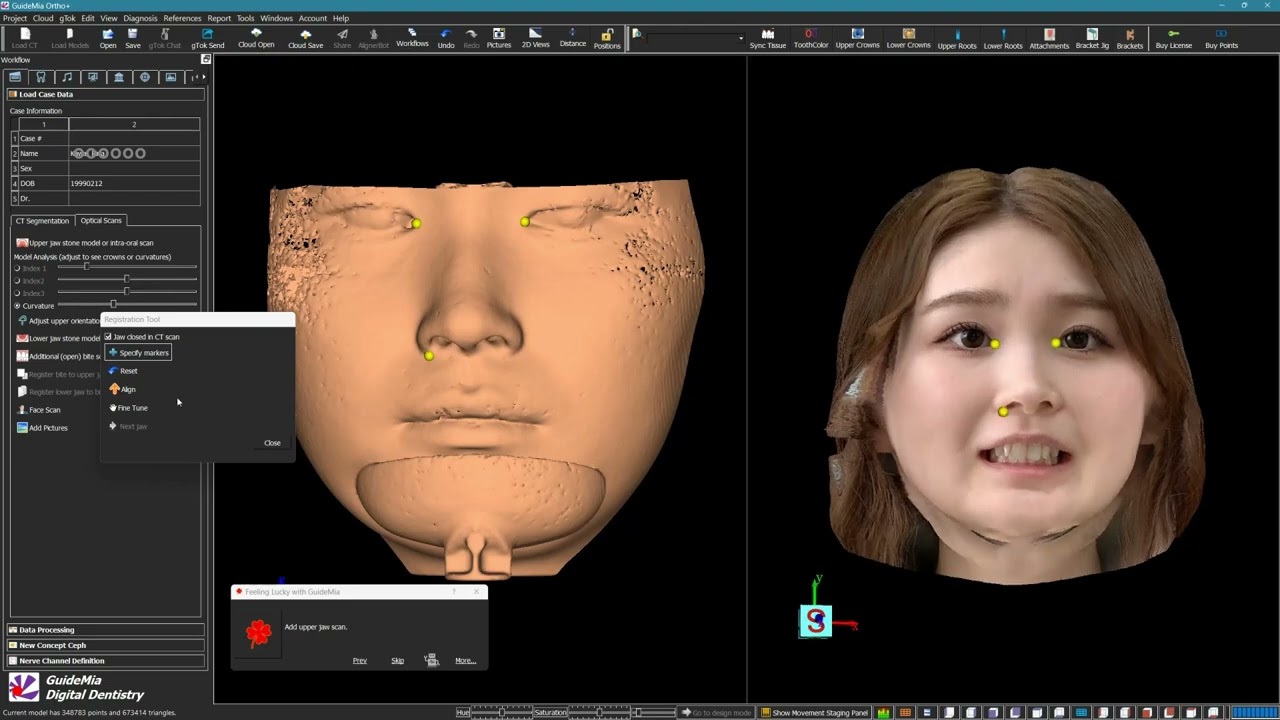This screenshot has height=720, width=1280.
Task: Adjust the Saturation slider in status bar
Action: point(600,713)
